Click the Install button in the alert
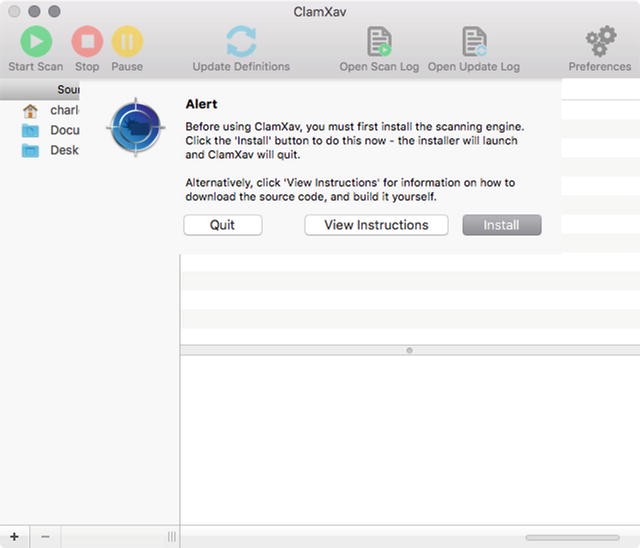 [502, 225]
